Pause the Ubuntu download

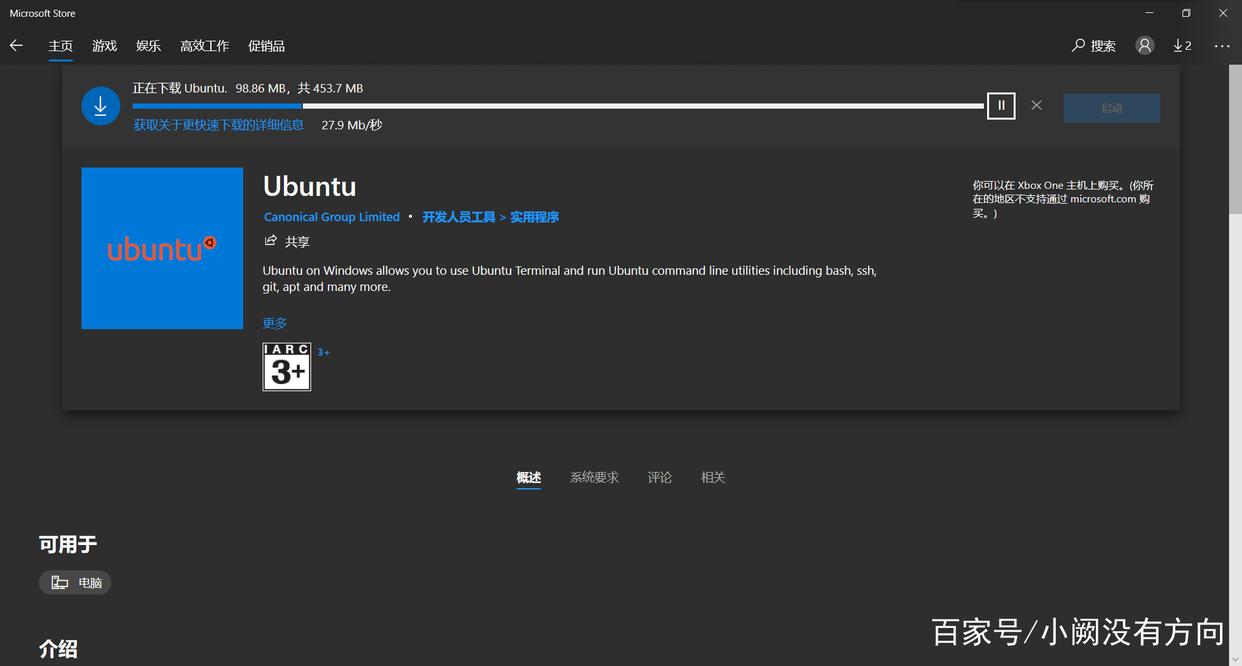[1001, 105]
